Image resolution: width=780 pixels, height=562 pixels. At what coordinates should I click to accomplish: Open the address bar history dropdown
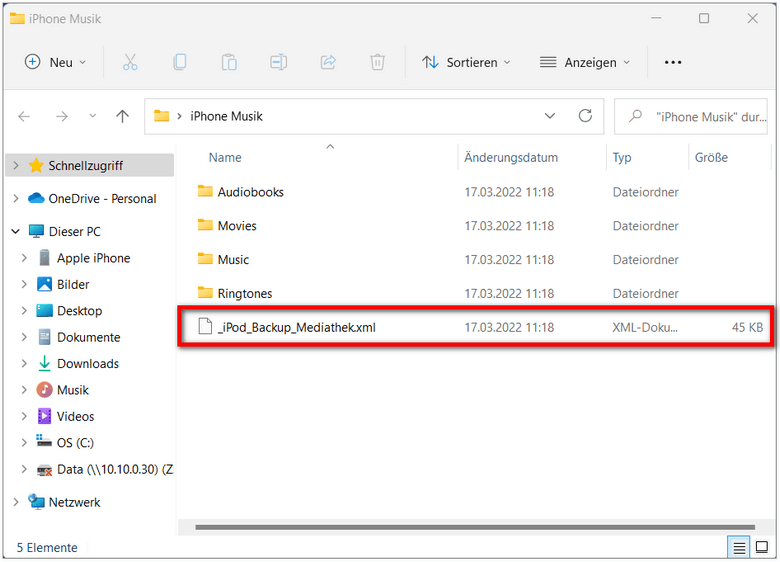(x=550, y=116)
